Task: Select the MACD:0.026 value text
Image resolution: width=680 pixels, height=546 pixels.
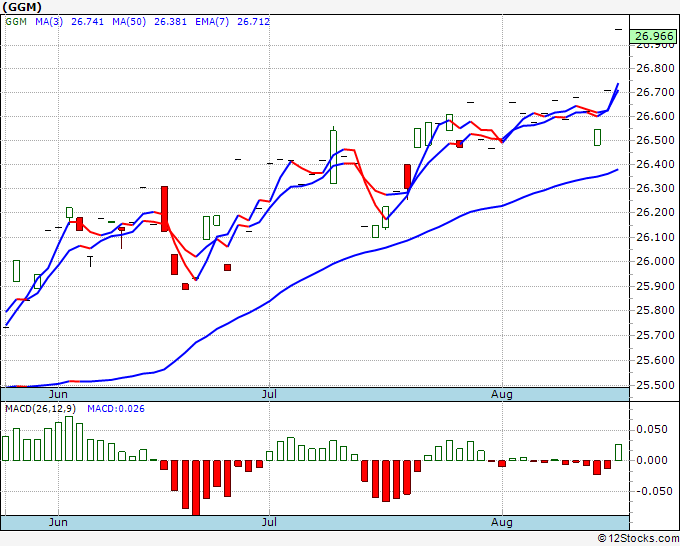Action: 116,409
